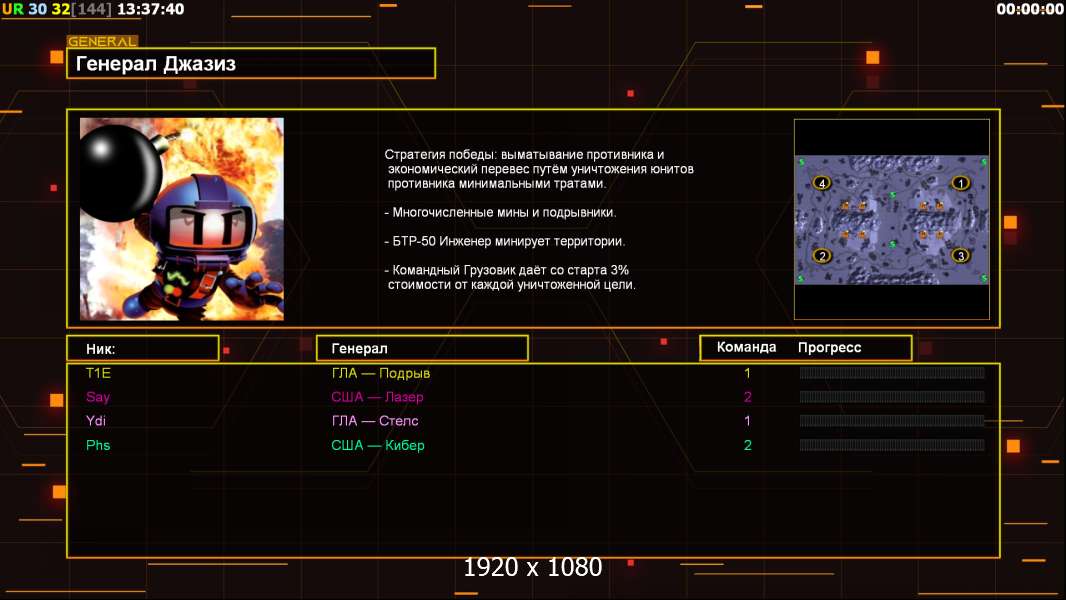Screen dimensions: 1066x600
Task: Click the 'США — Лазер' general entry
Action: (x=377, y=397)
